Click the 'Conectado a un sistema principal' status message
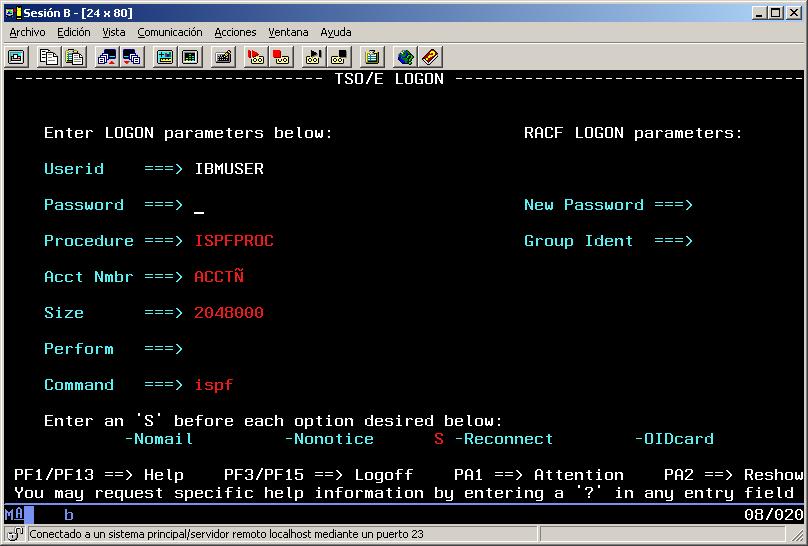 click(x=226, y=534)
